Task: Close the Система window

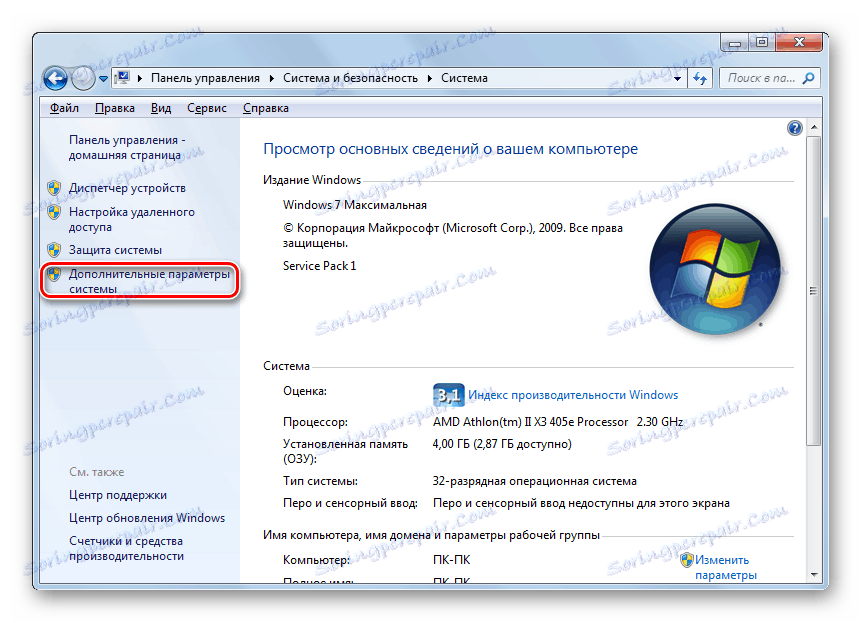Action: (798, 42)
